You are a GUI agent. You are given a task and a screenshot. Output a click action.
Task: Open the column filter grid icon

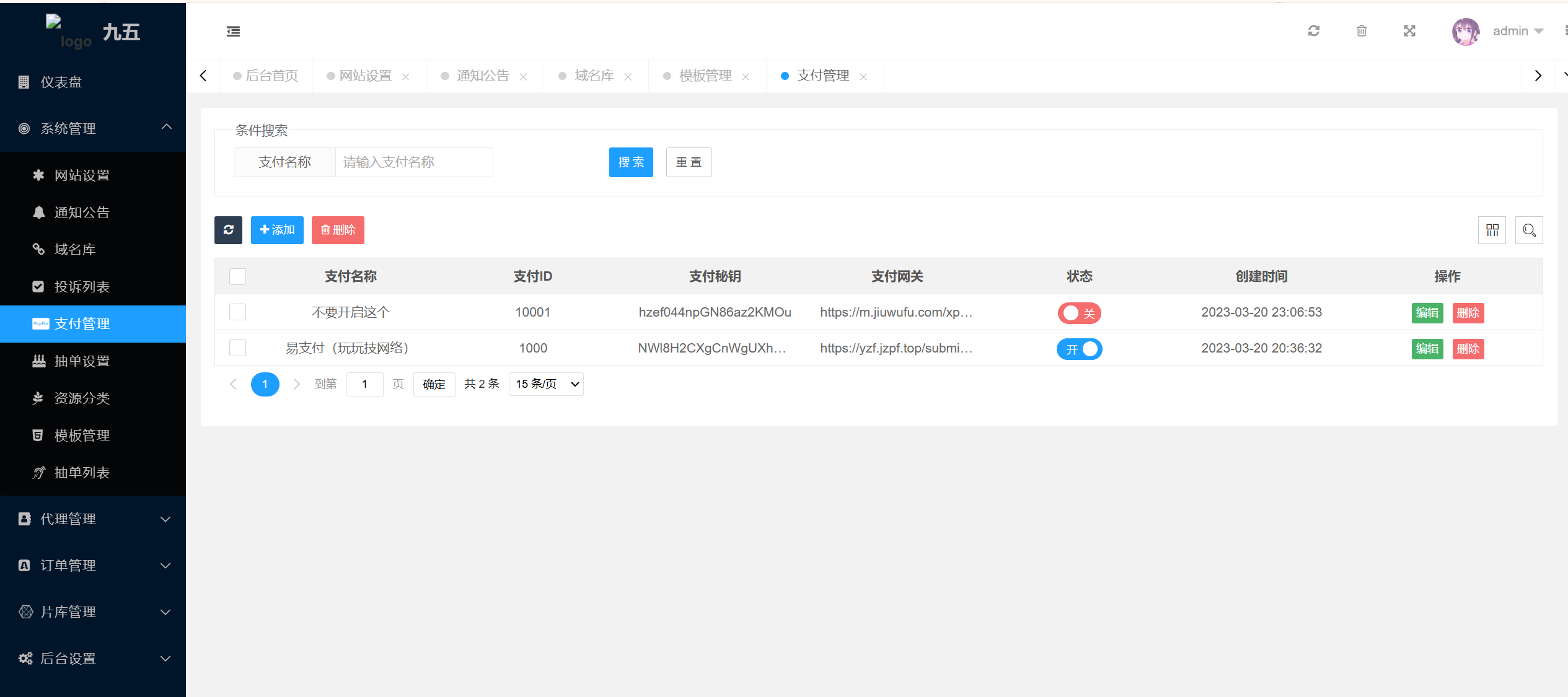[1492, 230]
